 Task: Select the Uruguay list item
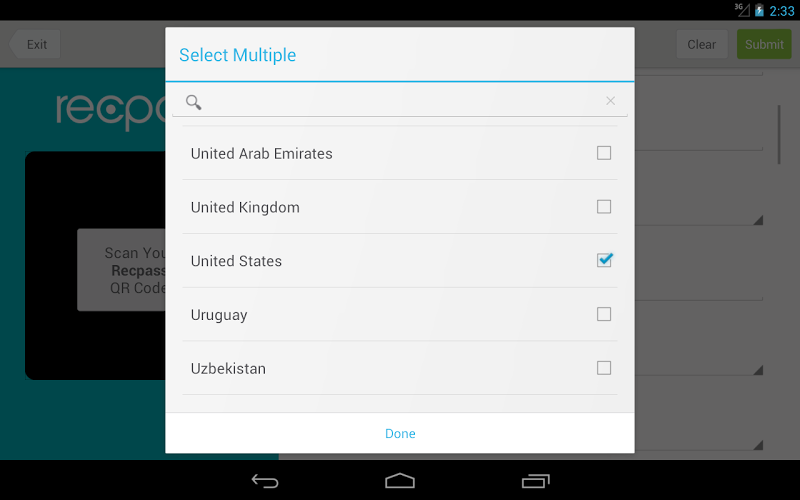400,314
